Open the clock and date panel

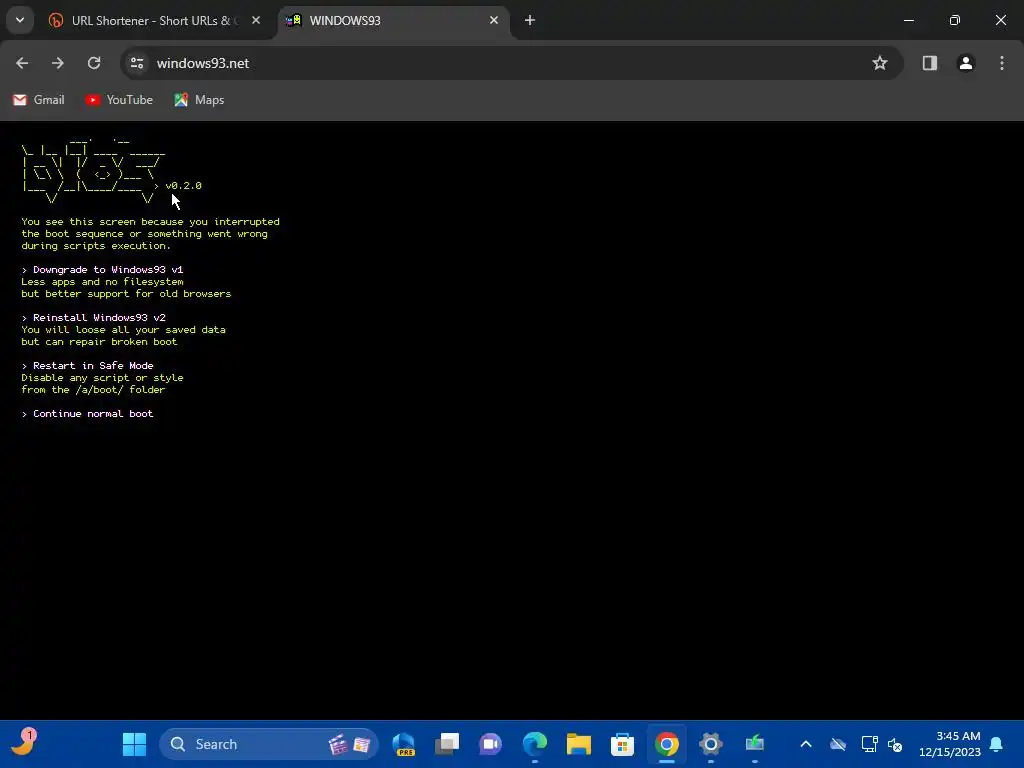pyautogui.click(x=950, y=744)
